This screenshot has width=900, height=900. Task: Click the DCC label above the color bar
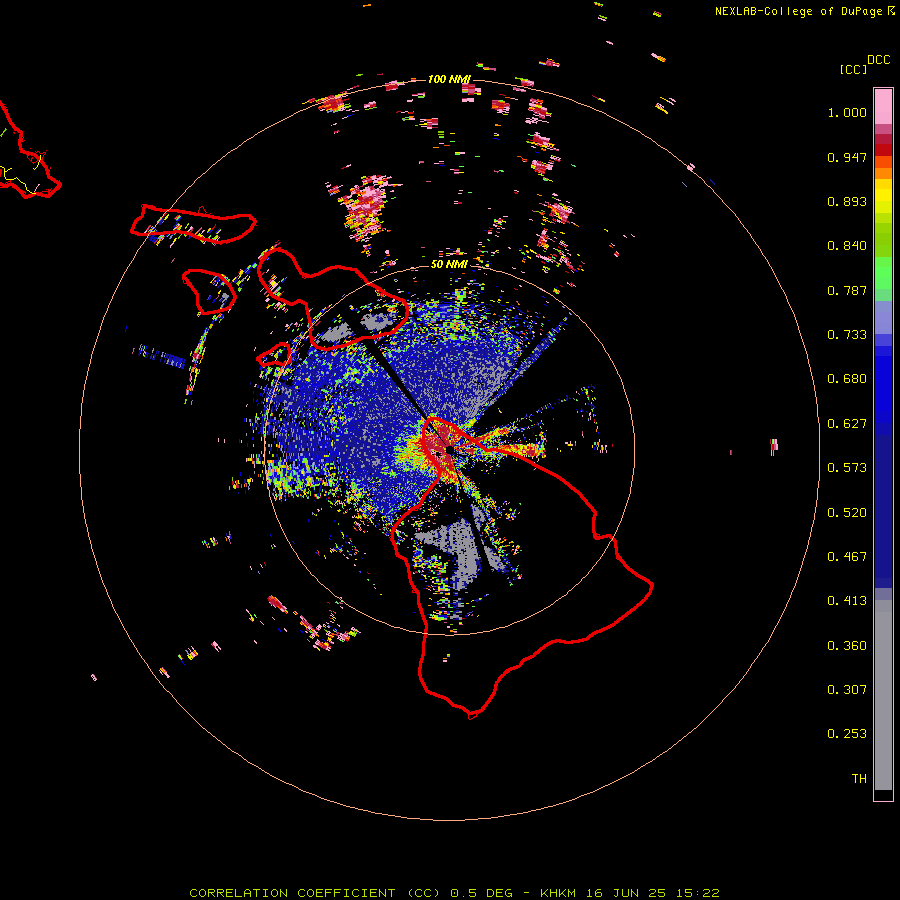pos(878,60)
